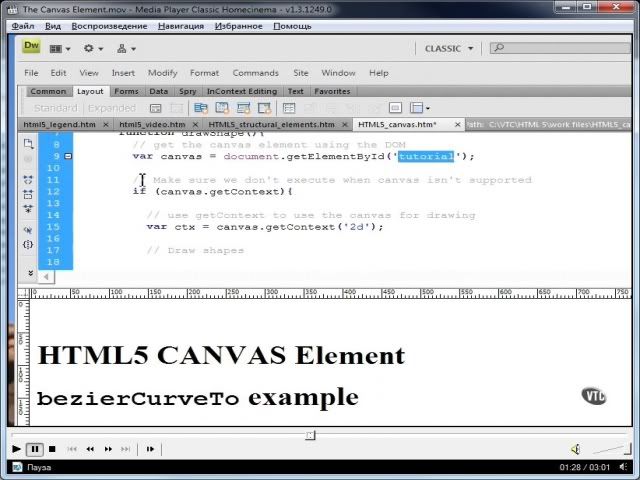Open the Frames layout dropdown
This screenshot has width=640, height=480.
pos(420,108)
